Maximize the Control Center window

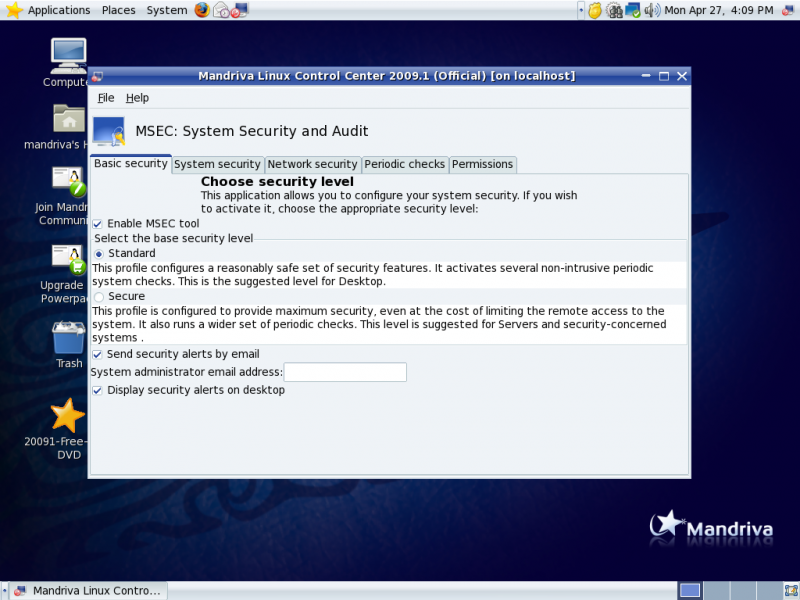tap(664, 76)
